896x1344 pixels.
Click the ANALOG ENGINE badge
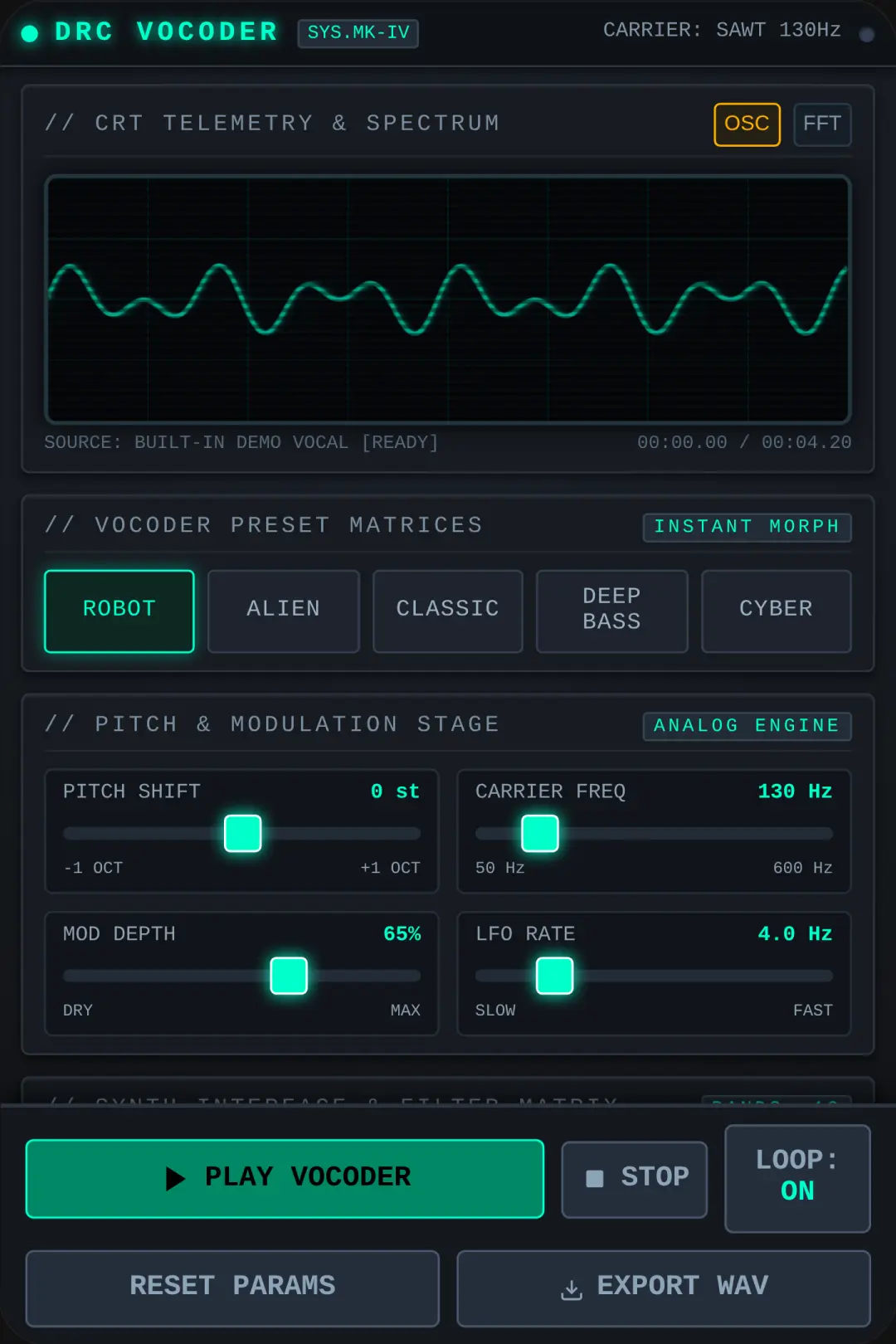pyautogui.click(x=747, y=726)
